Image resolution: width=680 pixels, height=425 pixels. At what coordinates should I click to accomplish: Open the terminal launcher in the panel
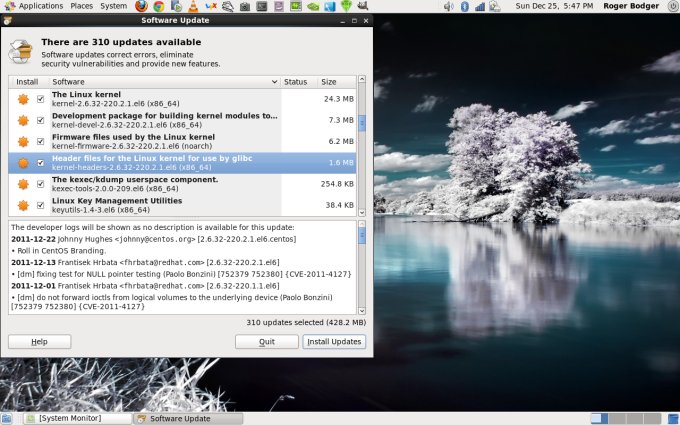[262, 6]
